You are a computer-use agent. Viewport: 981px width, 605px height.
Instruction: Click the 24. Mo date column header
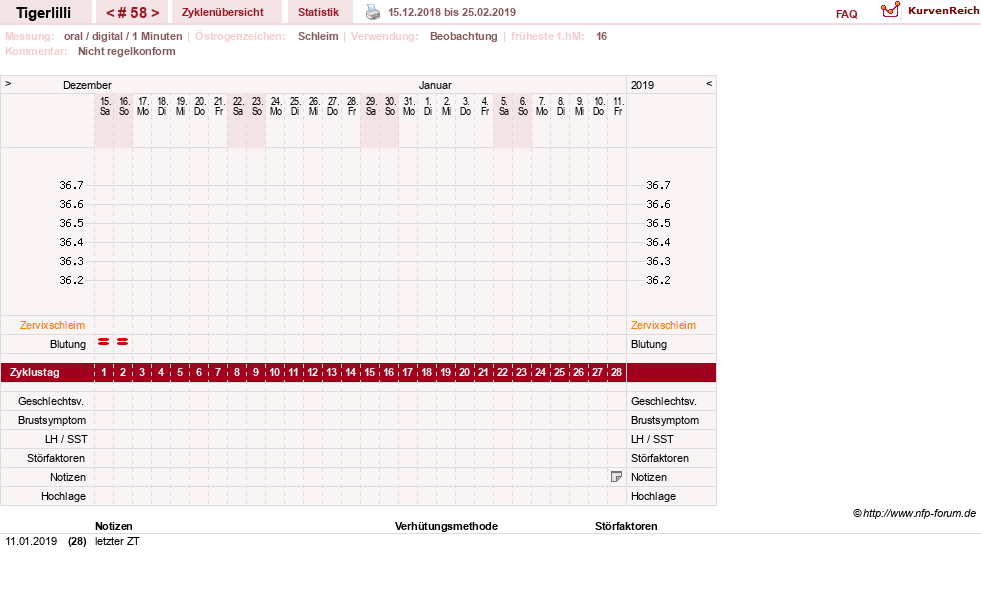(276, 106)
